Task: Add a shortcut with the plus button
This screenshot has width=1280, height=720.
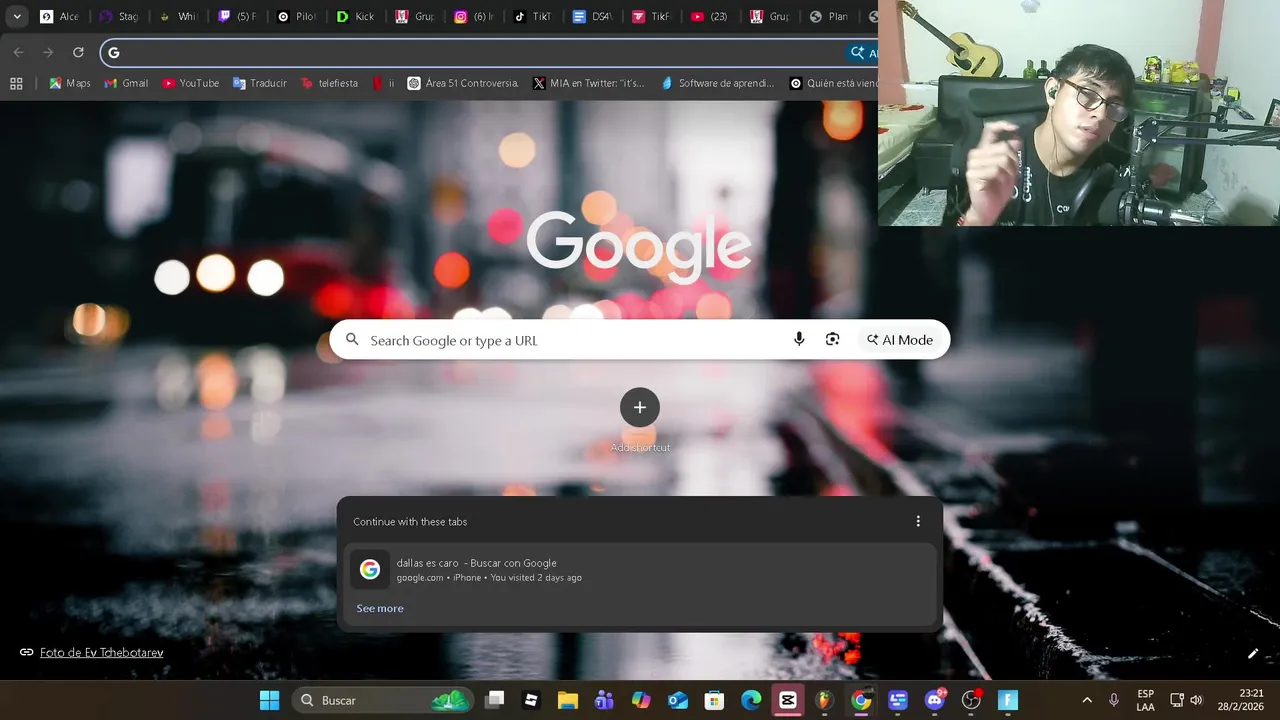Action: pos(640,407)
